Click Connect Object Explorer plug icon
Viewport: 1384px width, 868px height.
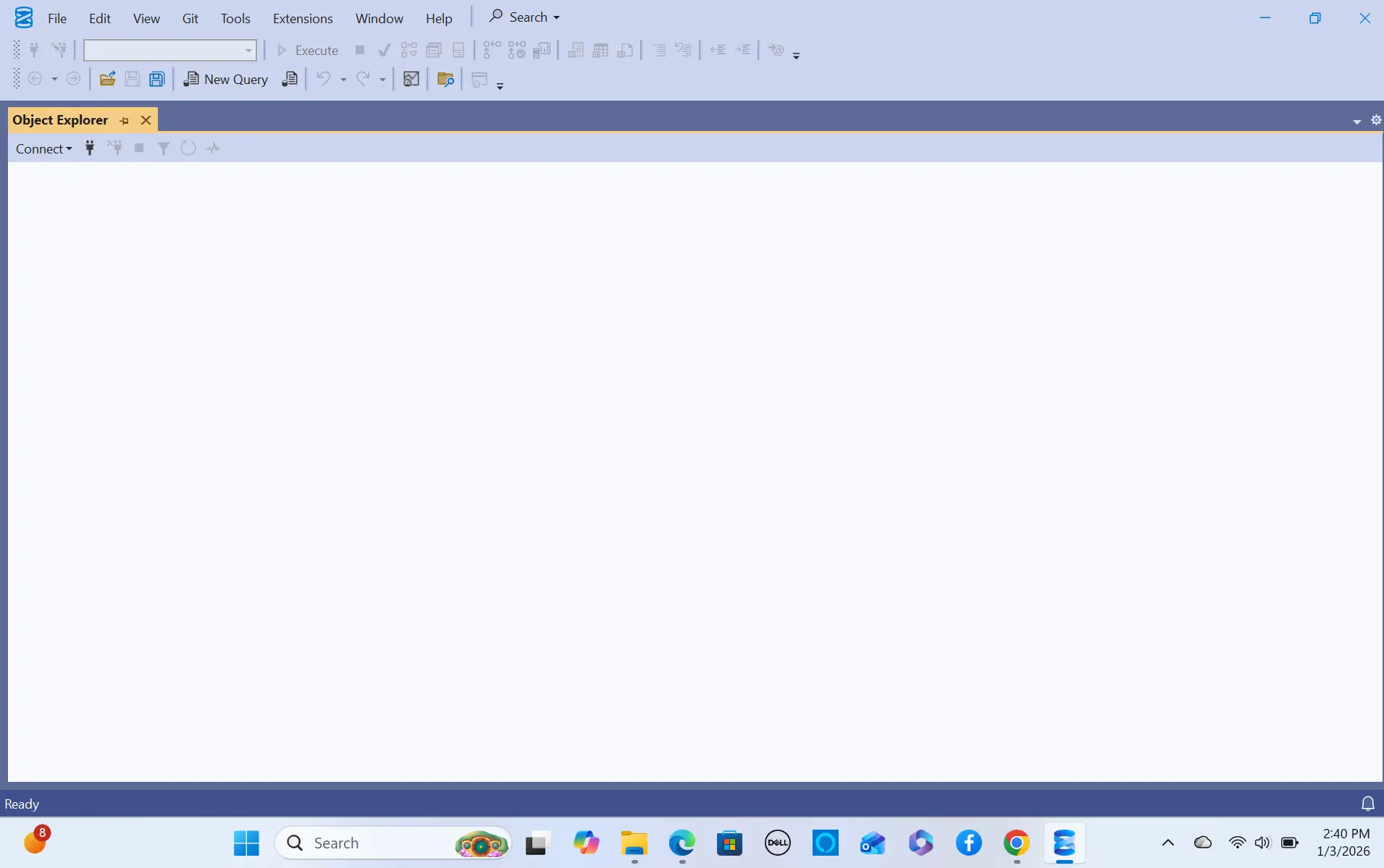coord(90,148)
